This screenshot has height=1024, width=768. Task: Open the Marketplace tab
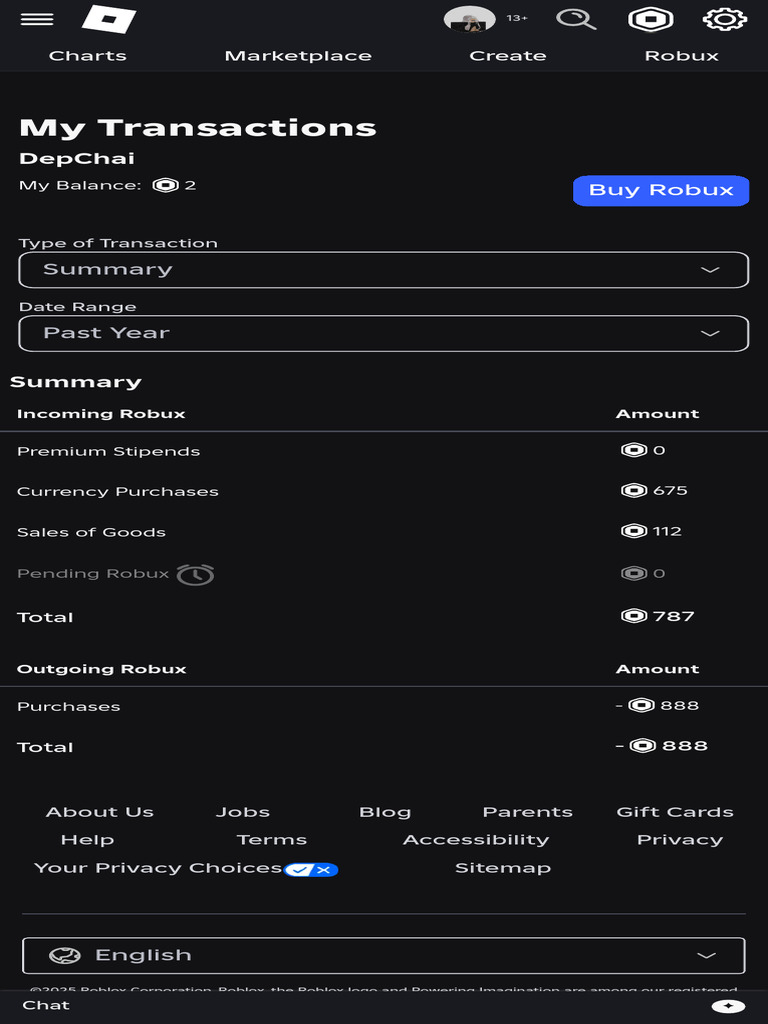(x=298, y=56)
